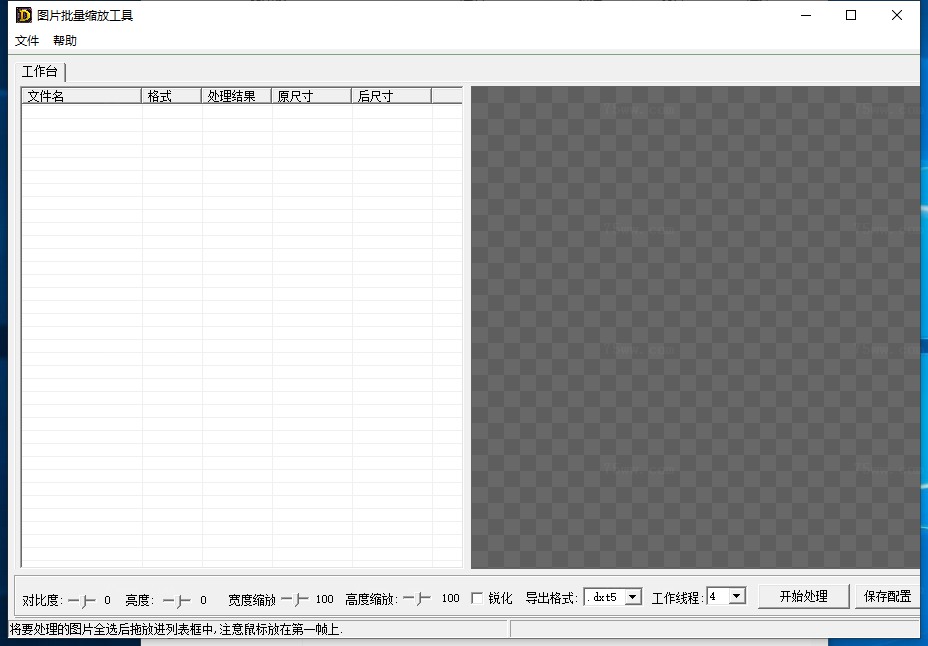This screenshot has width=928, height=646.
Task: Click the 亮度 slider handle
Action: coord(177,600)
